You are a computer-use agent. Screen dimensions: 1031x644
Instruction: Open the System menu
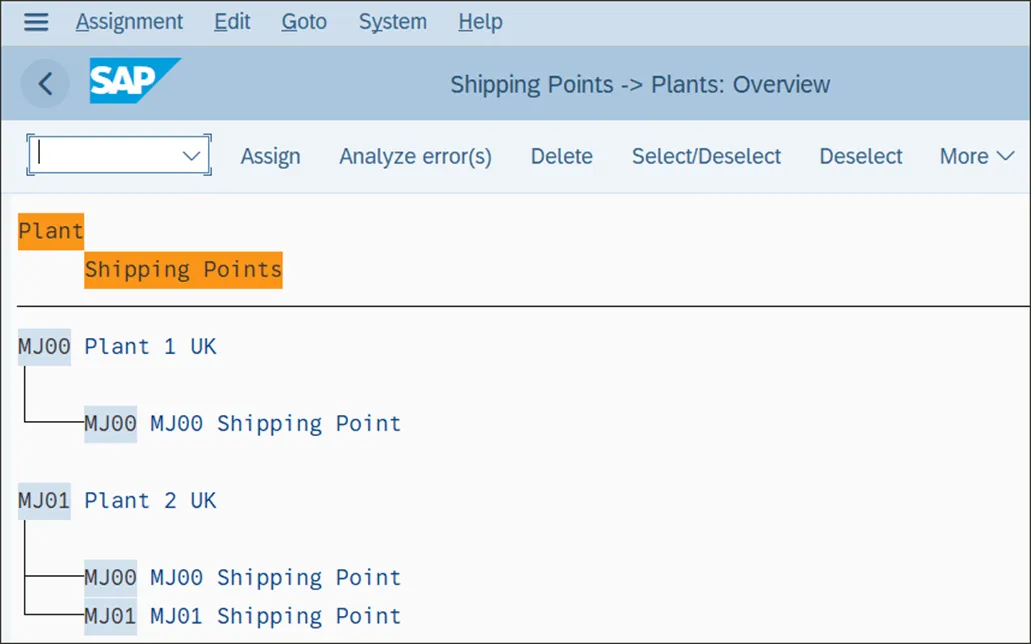[392, 22]
